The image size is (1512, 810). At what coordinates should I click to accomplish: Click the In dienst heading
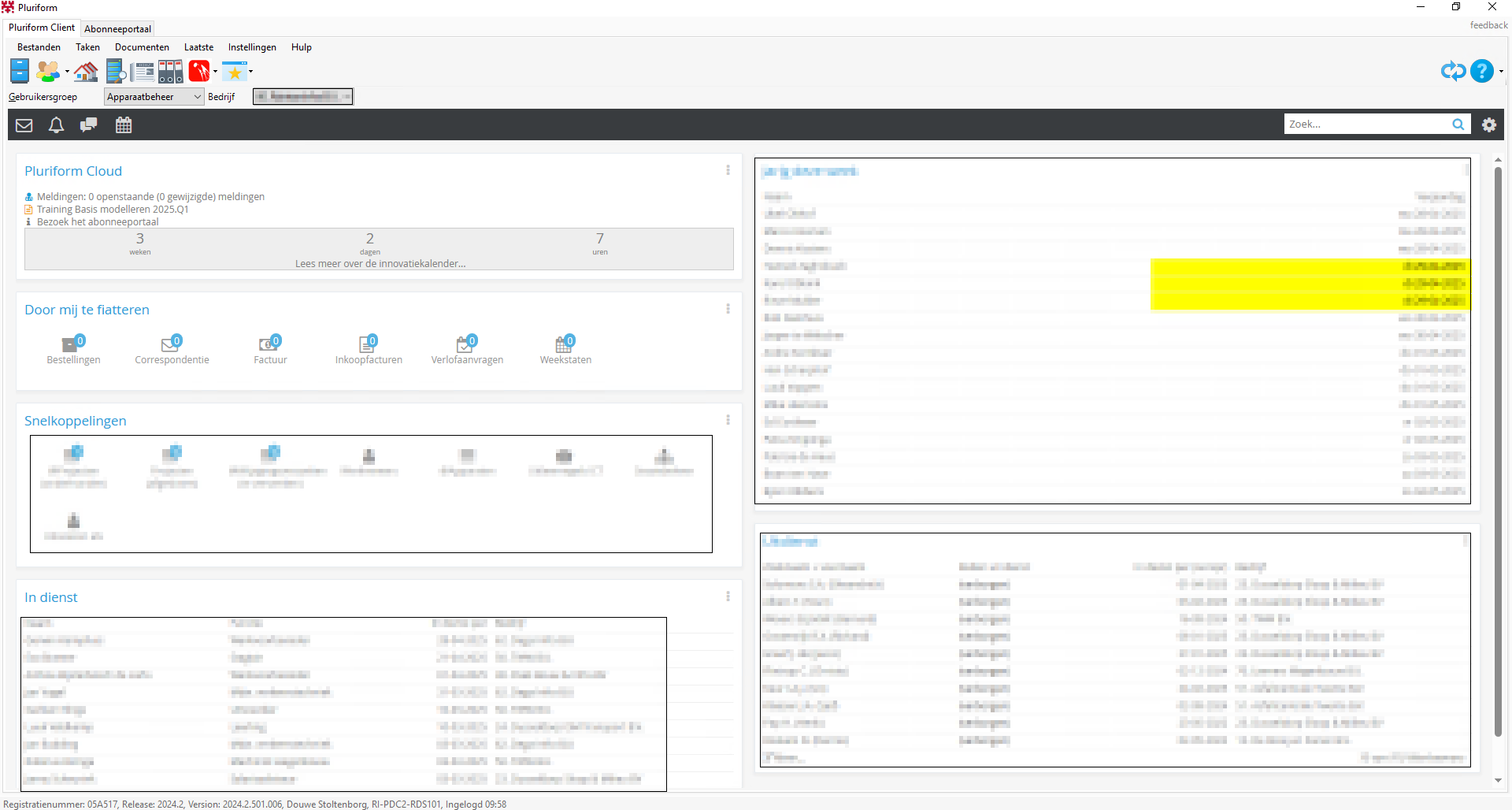point(51,597)
